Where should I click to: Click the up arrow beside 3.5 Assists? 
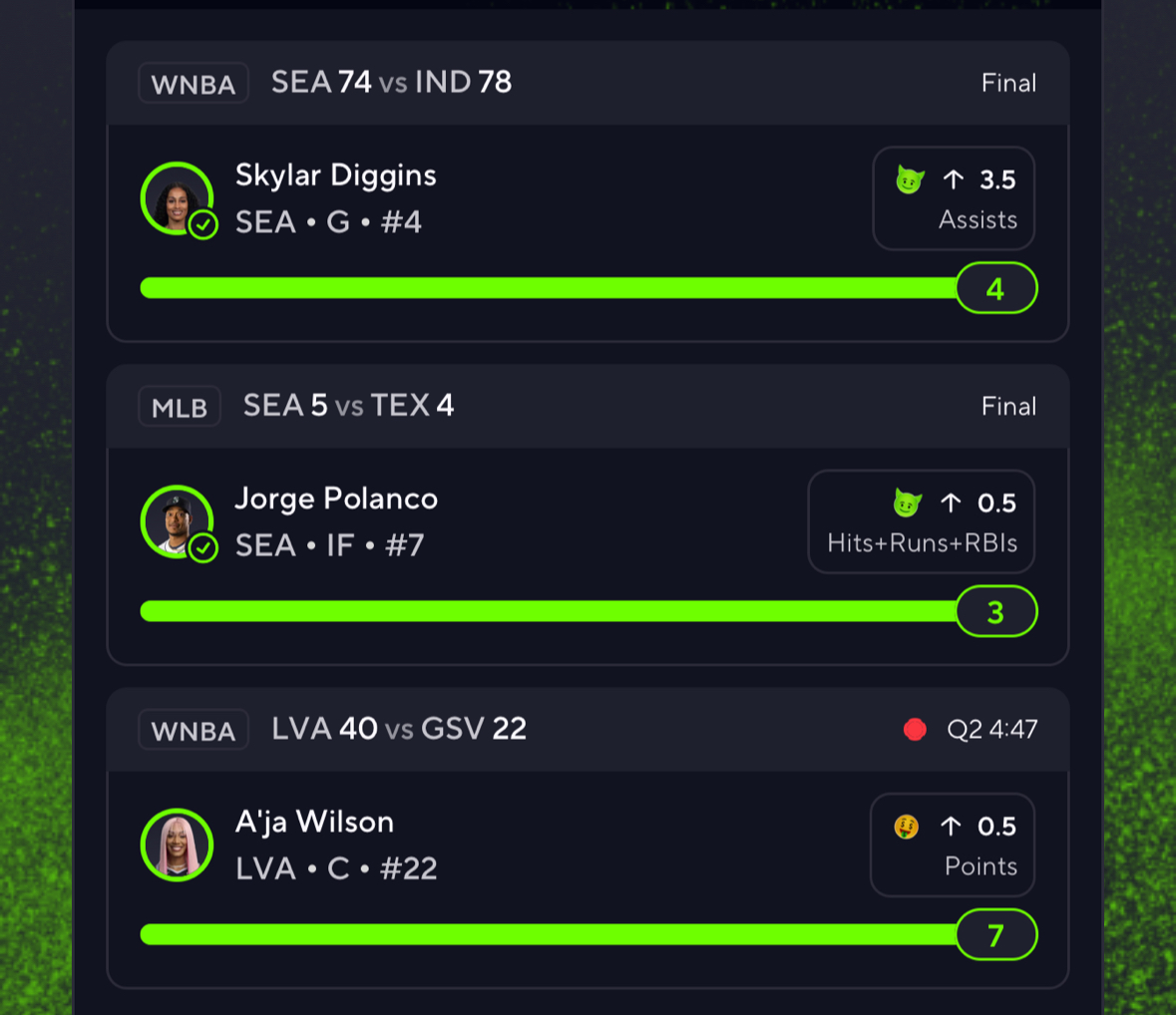click(x=954, y=179)
